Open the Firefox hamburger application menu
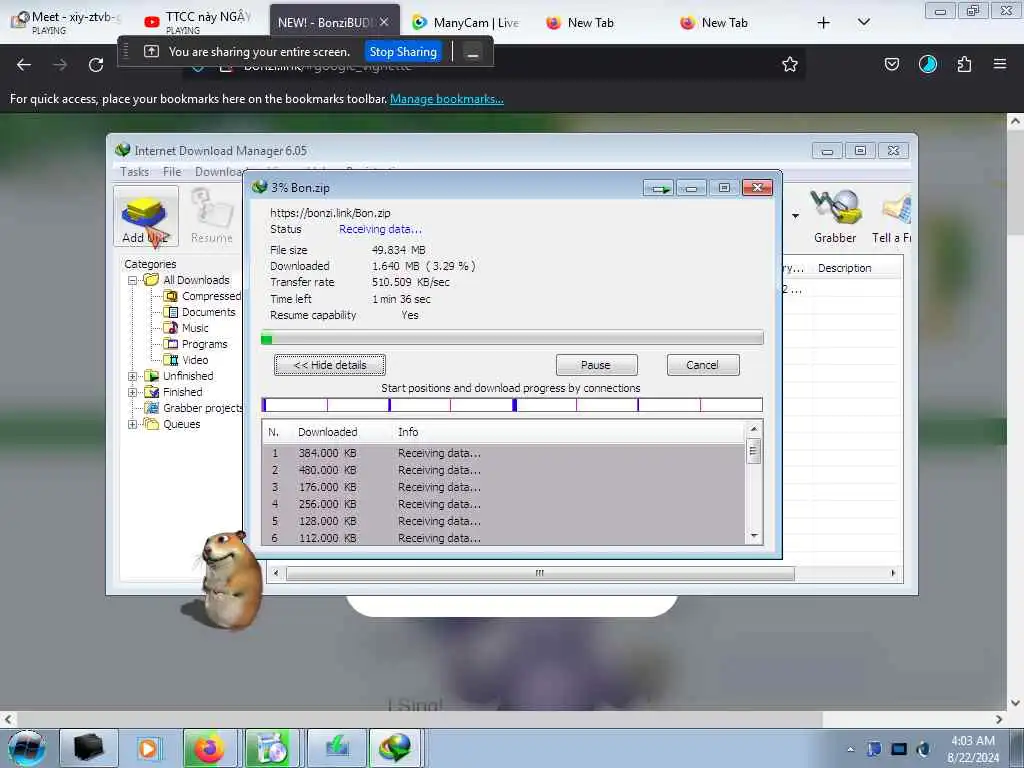Image resolution: width=1024 pixels, height=768 pixels. click(x=999, y=64)
